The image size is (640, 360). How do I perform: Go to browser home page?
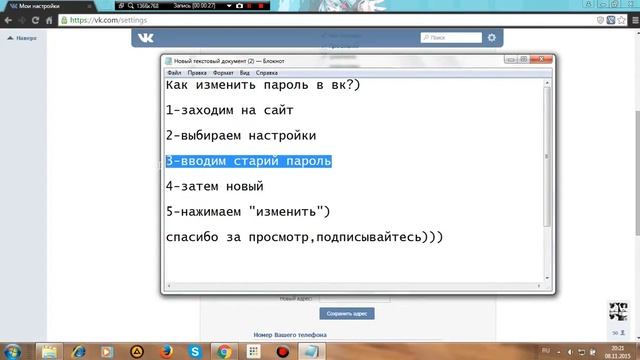[x=49, y=20]
